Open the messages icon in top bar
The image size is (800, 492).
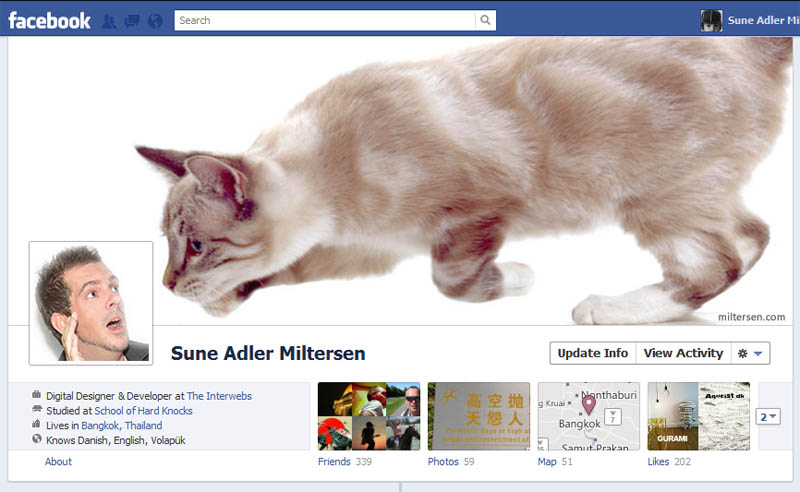point(132,21)
